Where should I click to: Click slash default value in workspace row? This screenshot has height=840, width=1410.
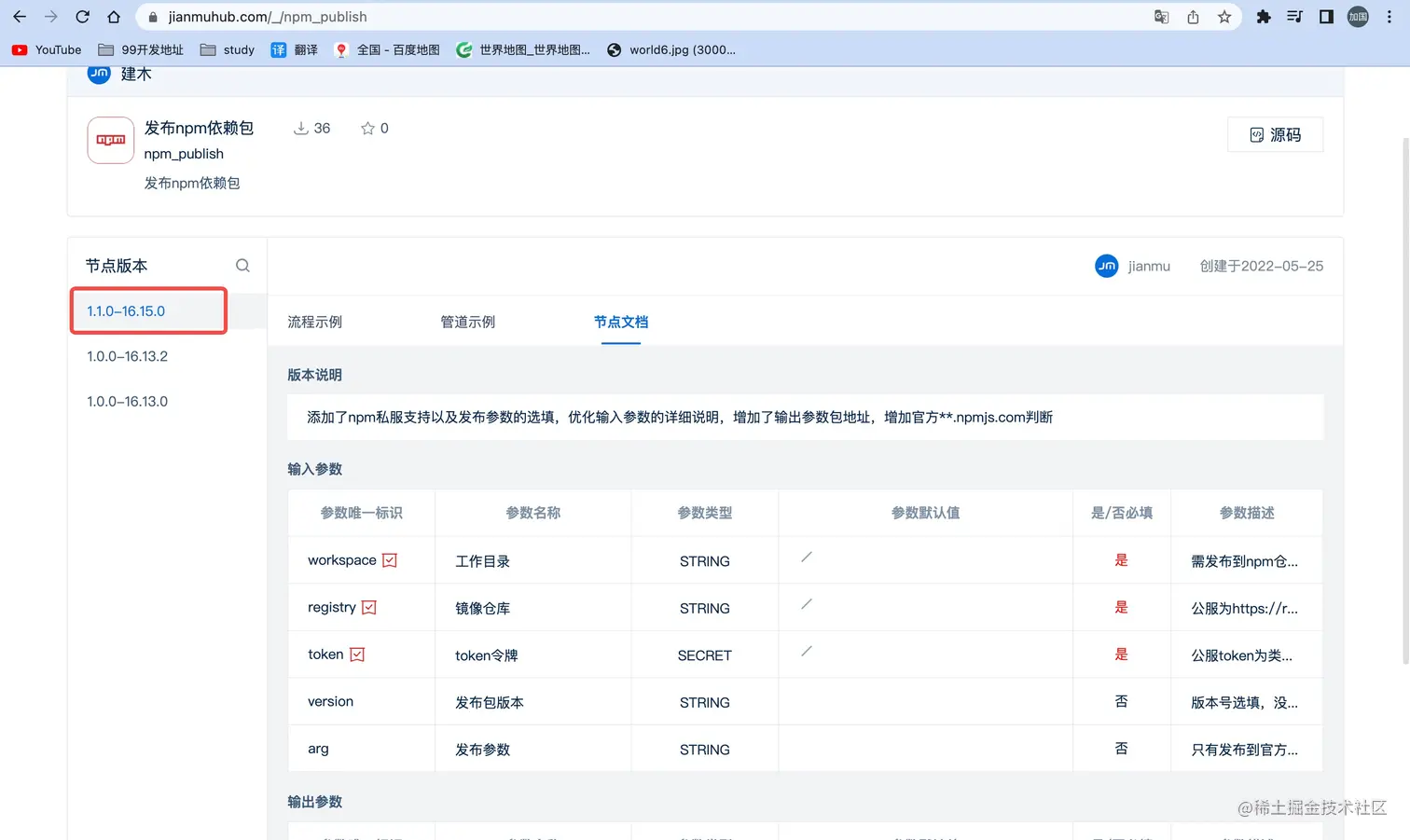(807, 558)
